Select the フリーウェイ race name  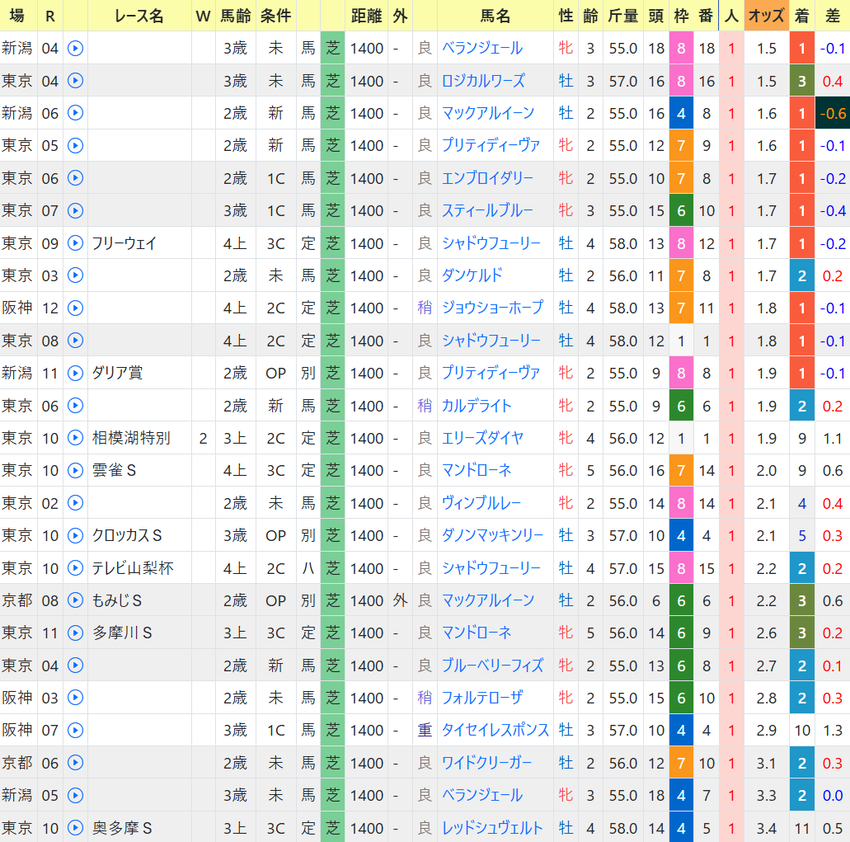tap(124, 243)
